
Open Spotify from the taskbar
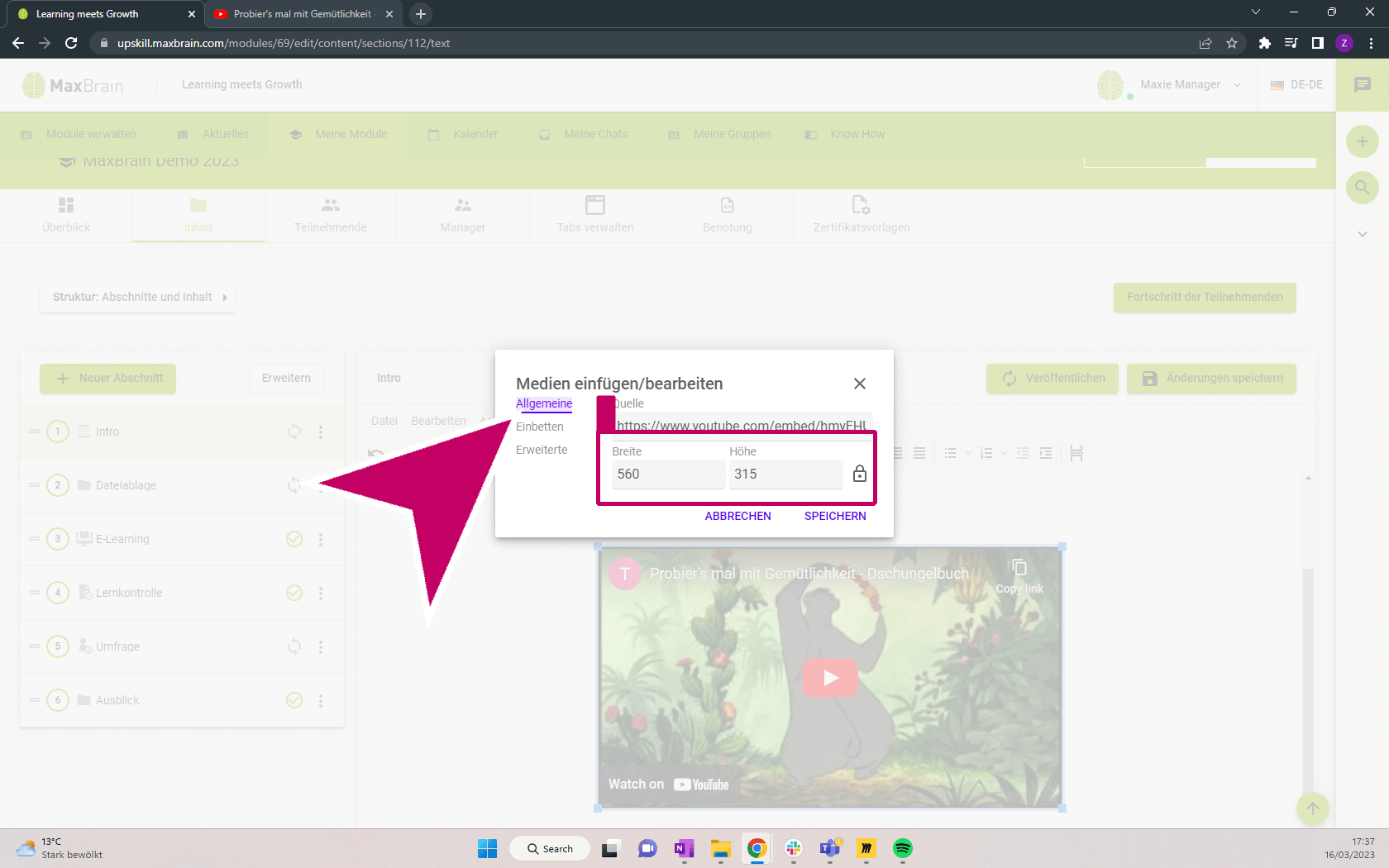point(903,849)
